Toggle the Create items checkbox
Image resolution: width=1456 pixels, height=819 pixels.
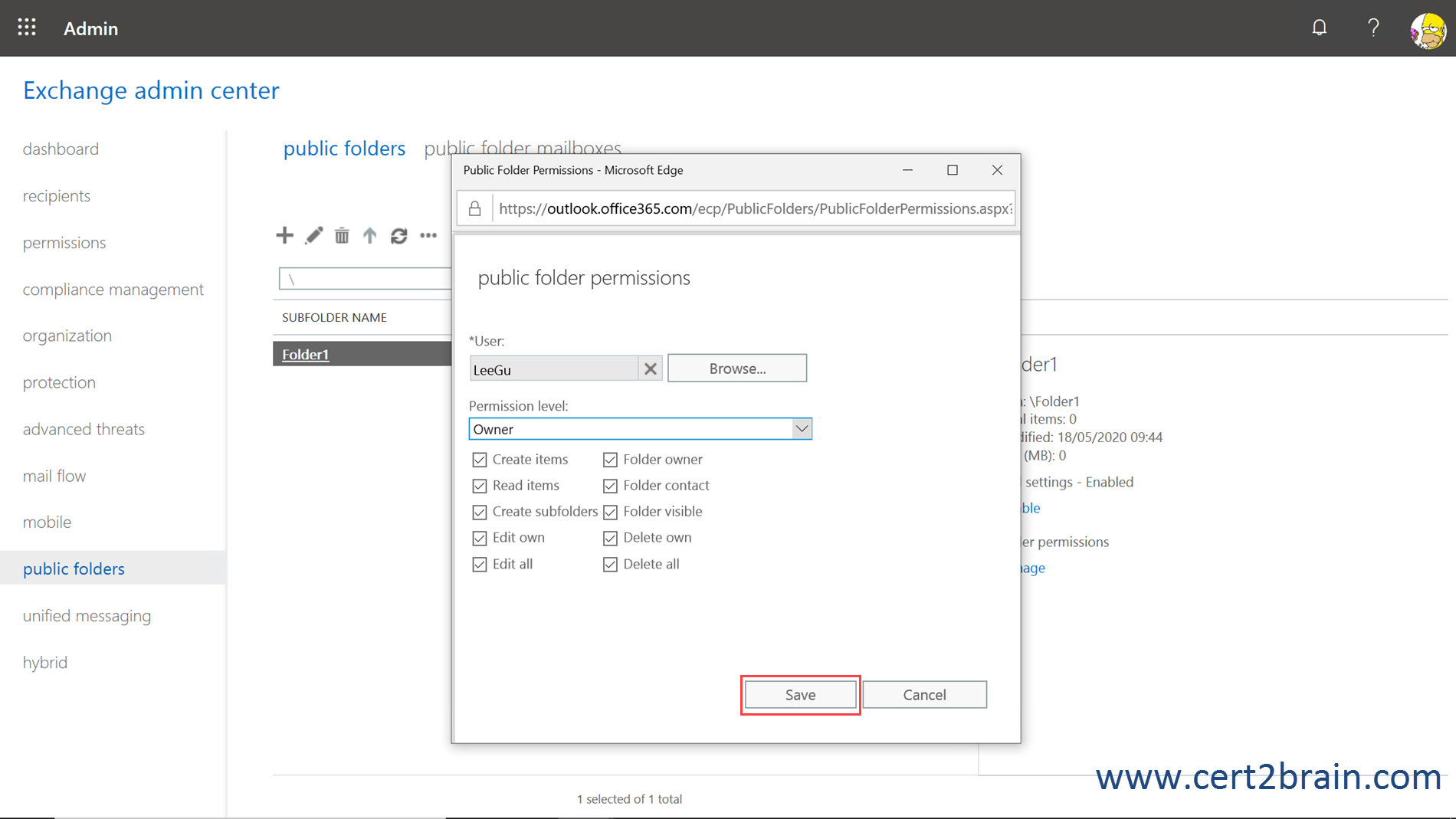click(480, 460)
